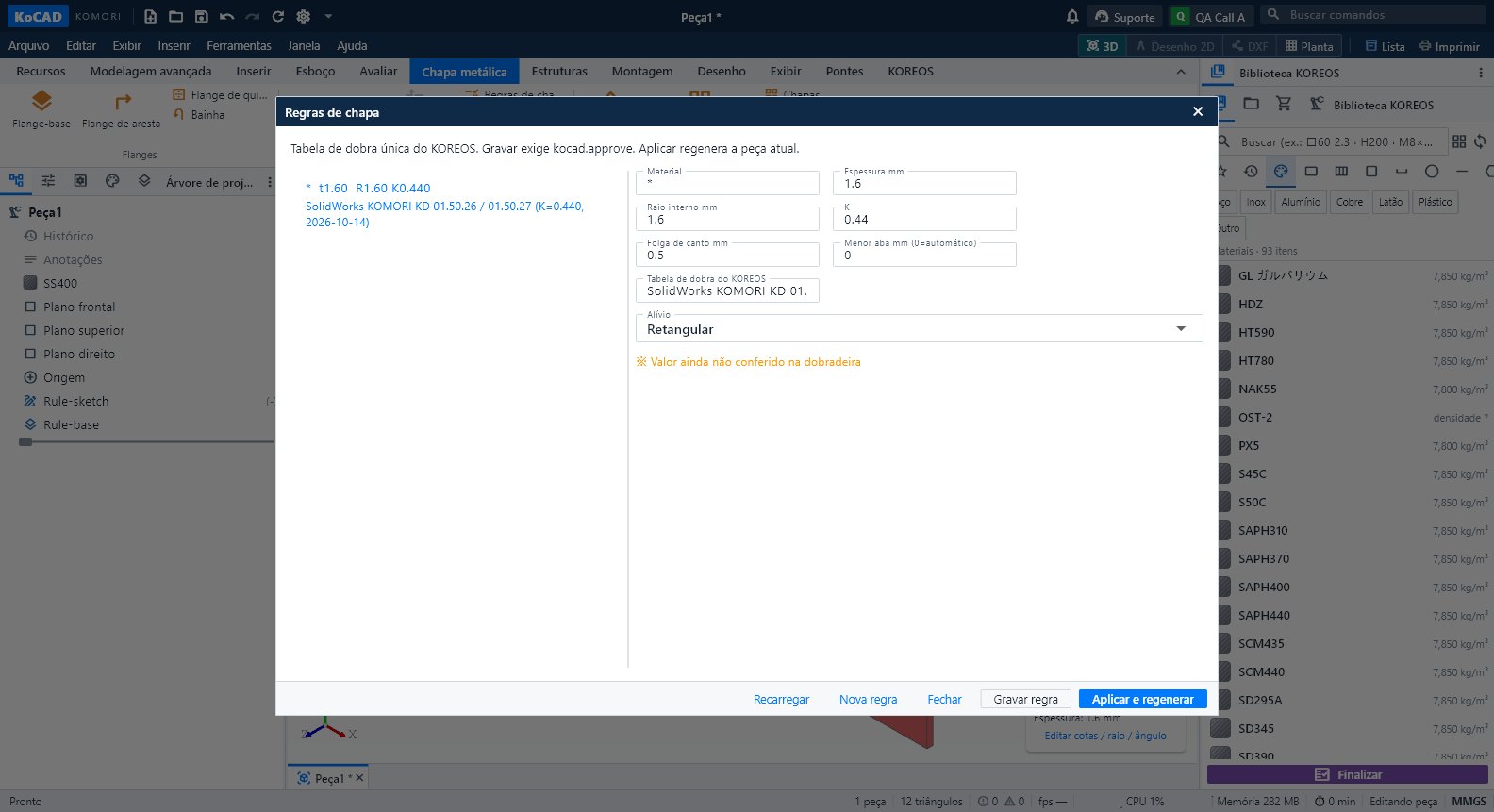The image size is (1494, 812).
Task: Click the notifications bell icon
Action: pos(1072,16)
